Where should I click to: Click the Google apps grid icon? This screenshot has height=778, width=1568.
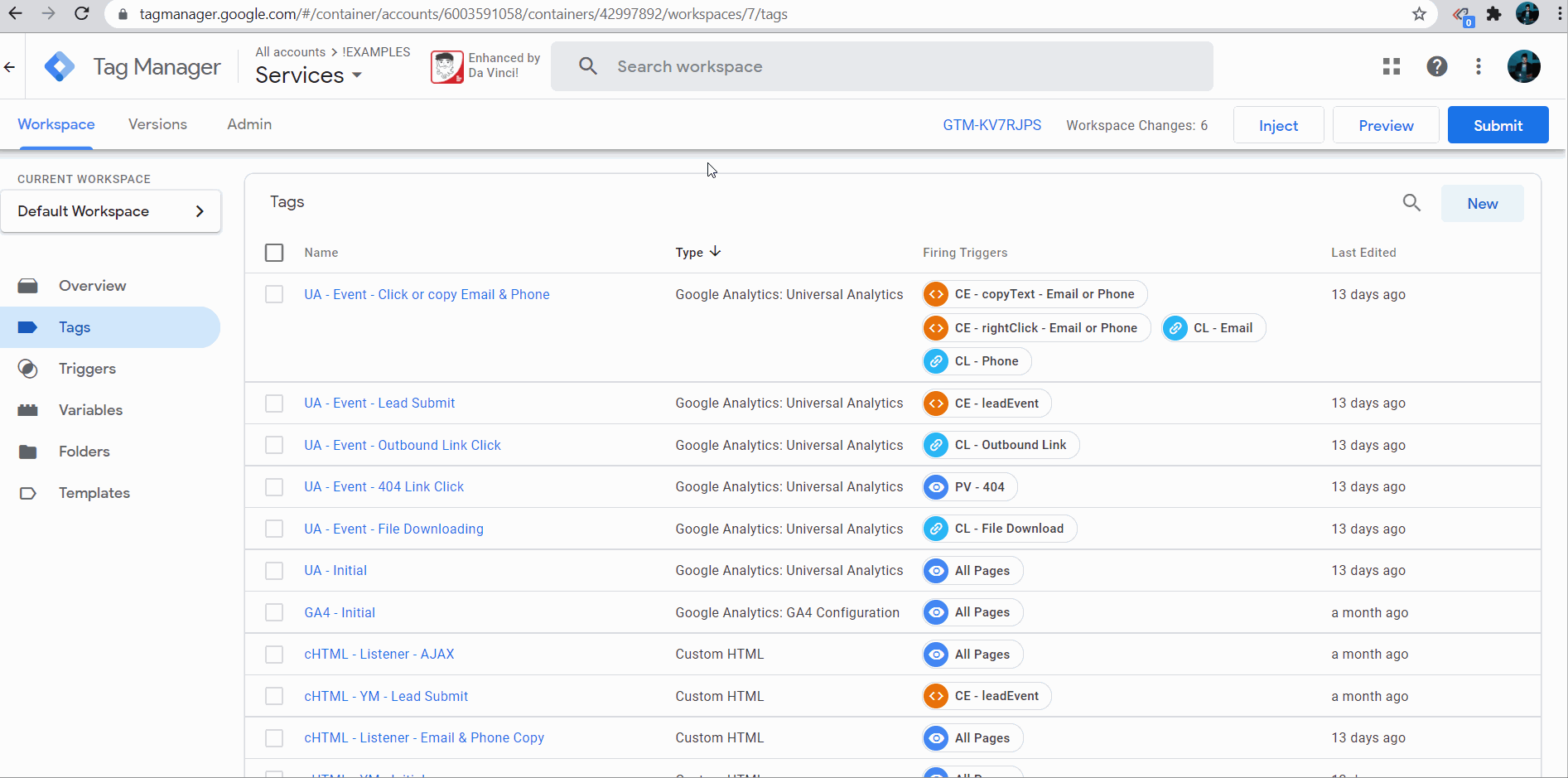pos(1392,66)
